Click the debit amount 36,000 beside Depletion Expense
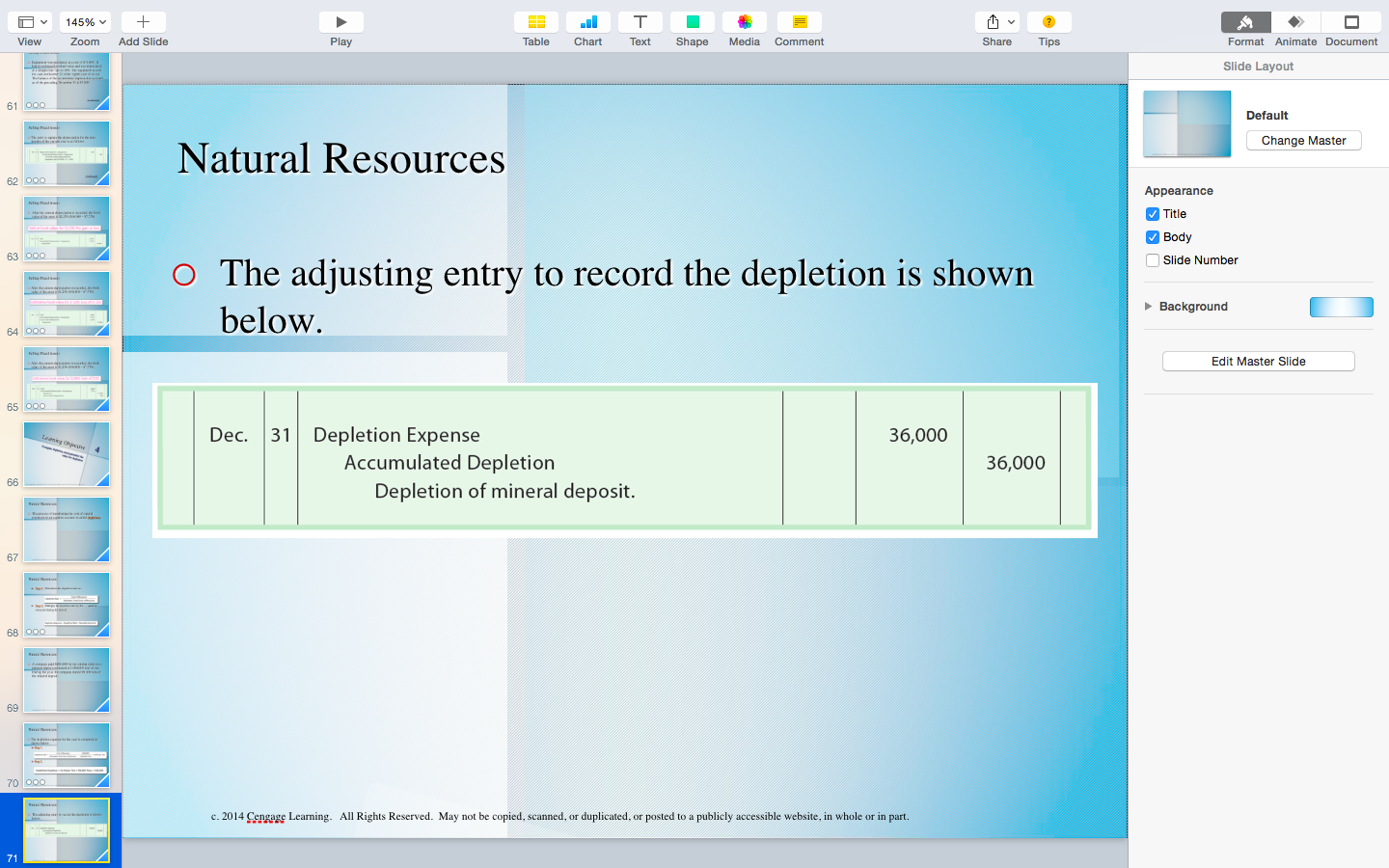Viewport: 1389px width, 868px height. [918, 435]
